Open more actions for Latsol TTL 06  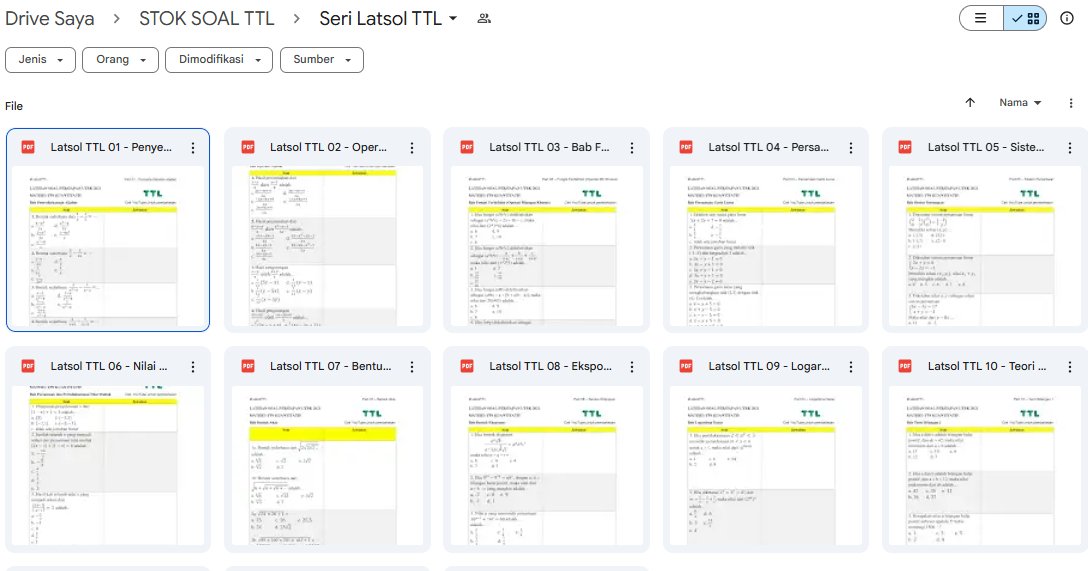pyautogui.click(x=193, y=367)
